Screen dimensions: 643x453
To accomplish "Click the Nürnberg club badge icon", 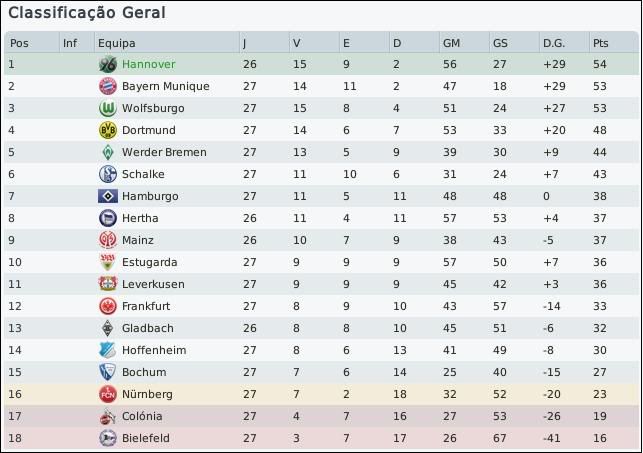I will [108, 394].
